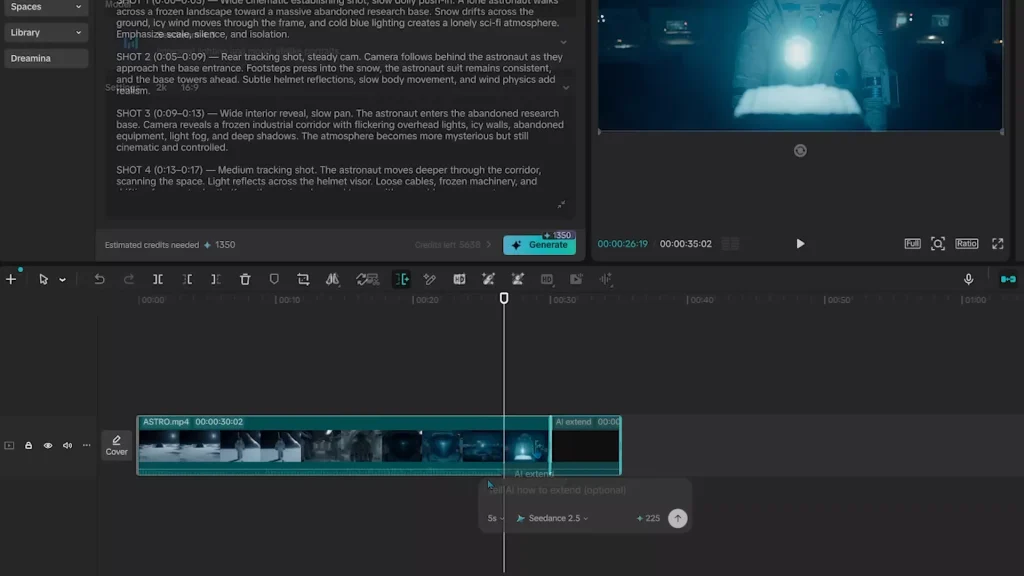Open Dreamina in the sidebar
This screenshot has width=1024, height=576.
click(46, 58)
